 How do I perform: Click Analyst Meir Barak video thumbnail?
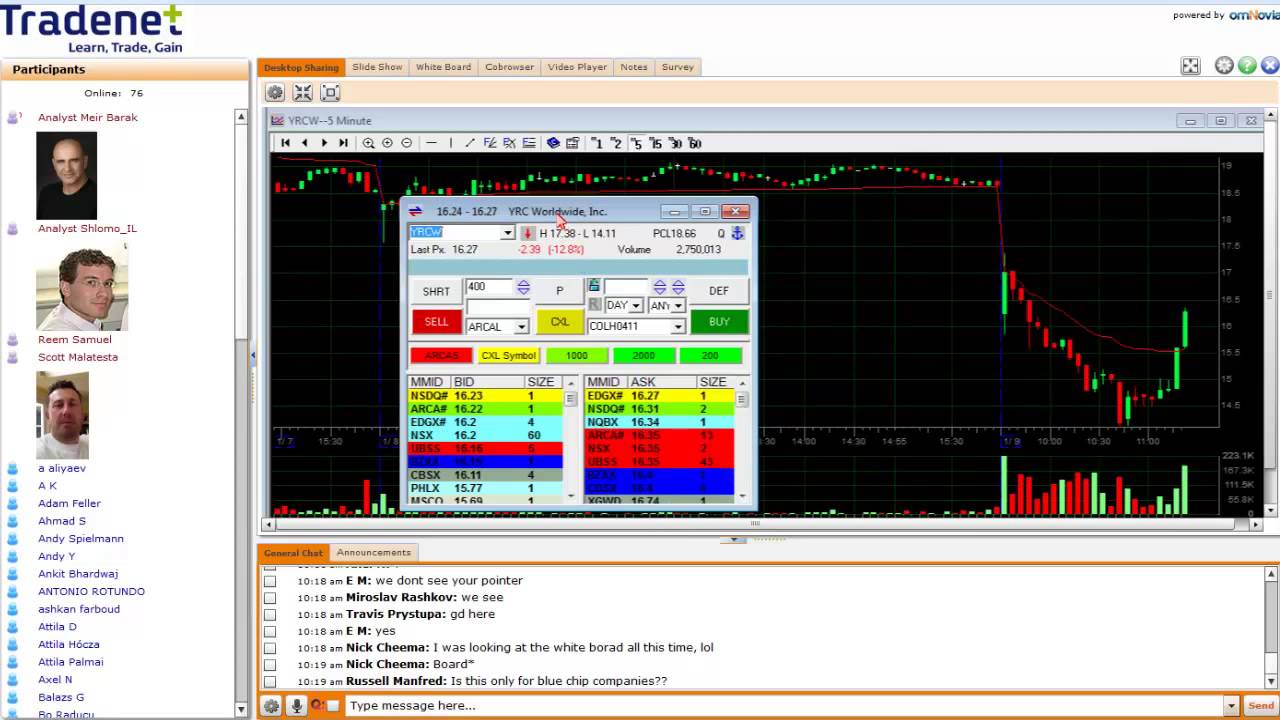(67, 175)
